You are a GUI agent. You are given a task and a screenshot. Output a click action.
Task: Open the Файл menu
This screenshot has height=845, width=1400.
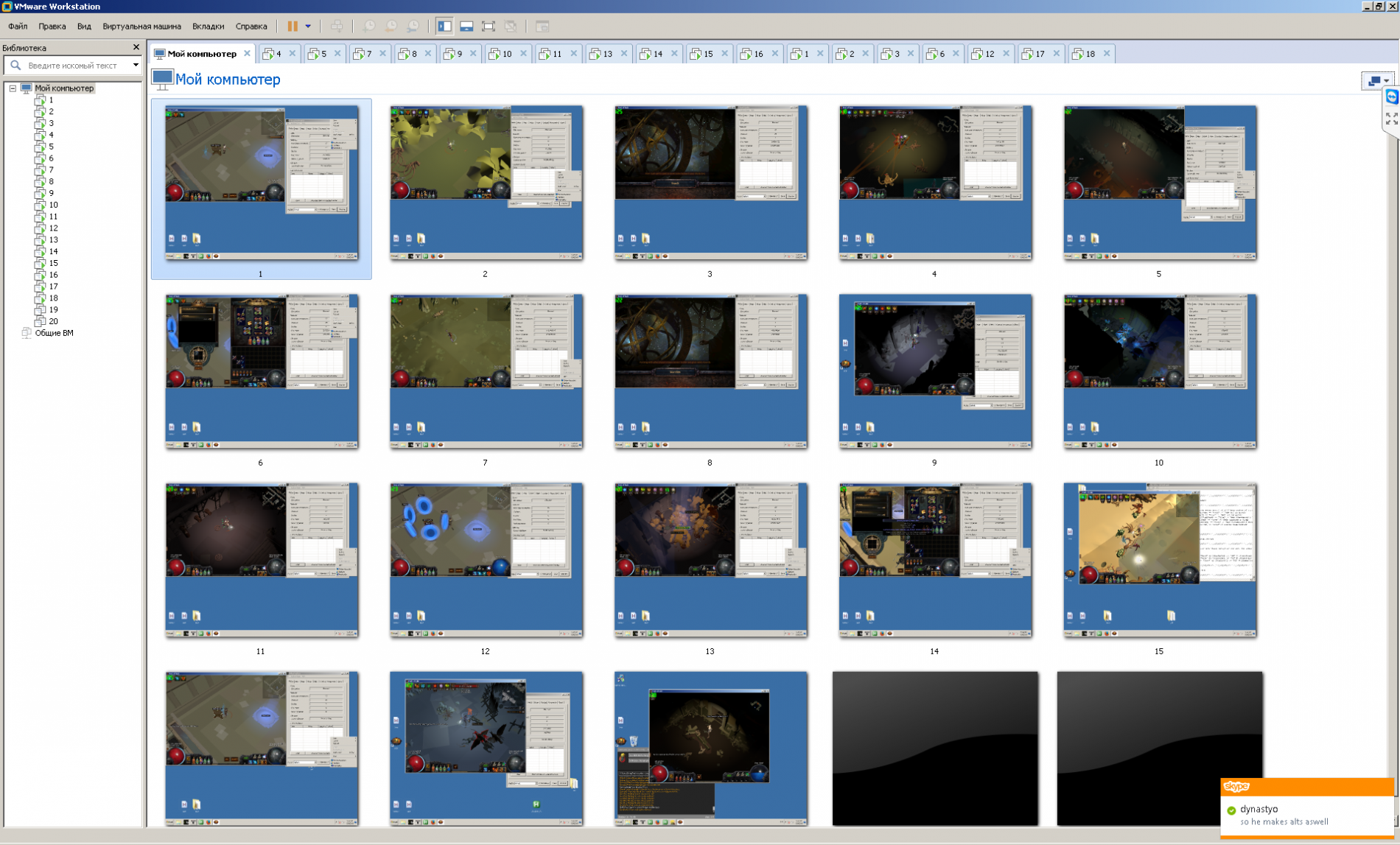18,26
